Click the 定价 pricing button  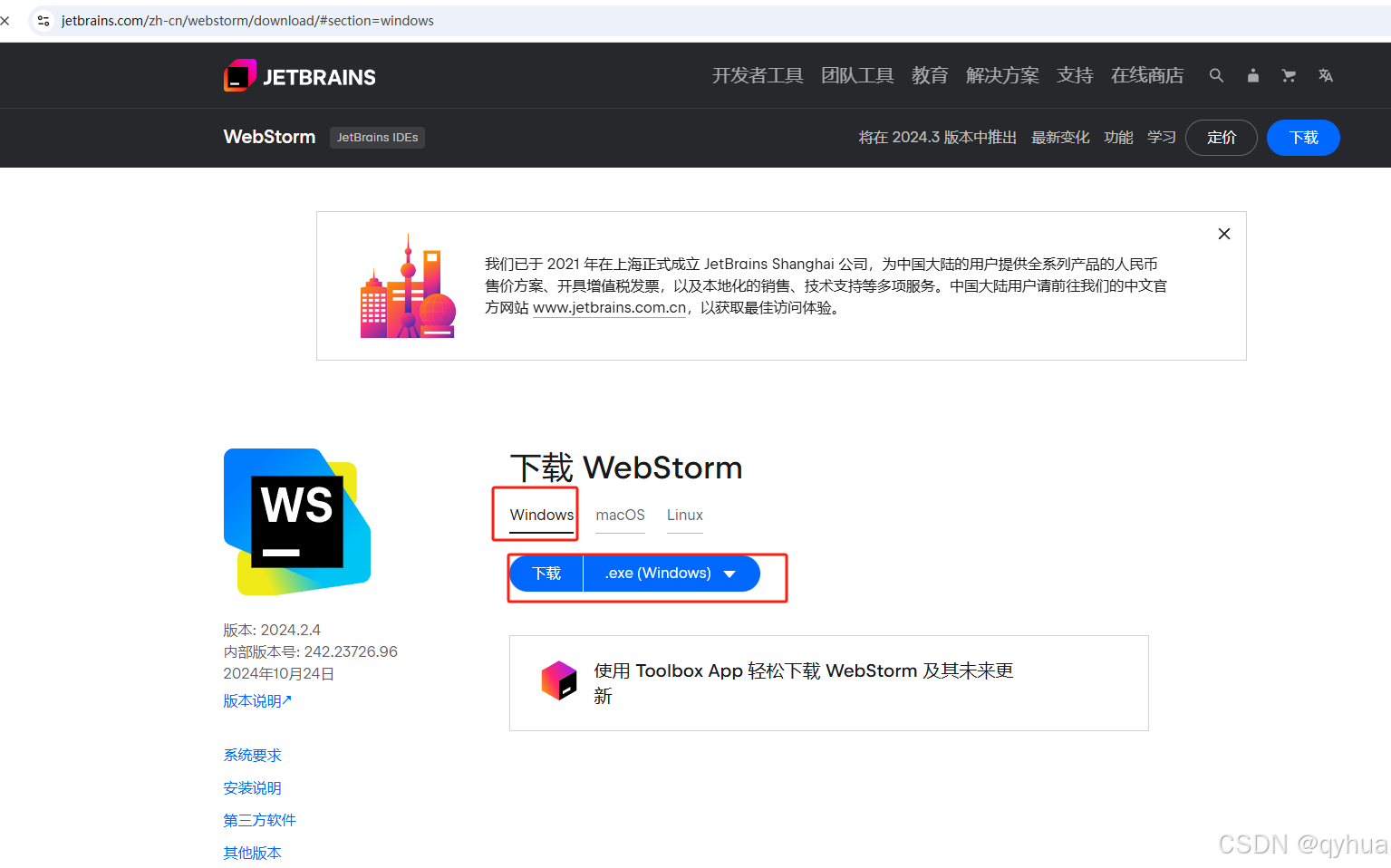pyautogui.click(x=1222, y=138)
